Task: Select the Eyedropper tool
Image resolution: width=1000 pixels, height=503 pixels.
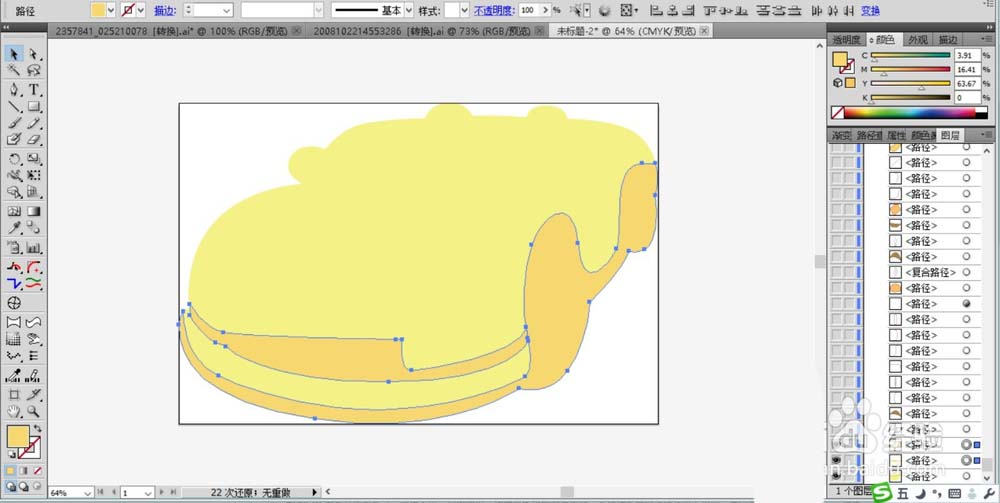Action: 14,228
